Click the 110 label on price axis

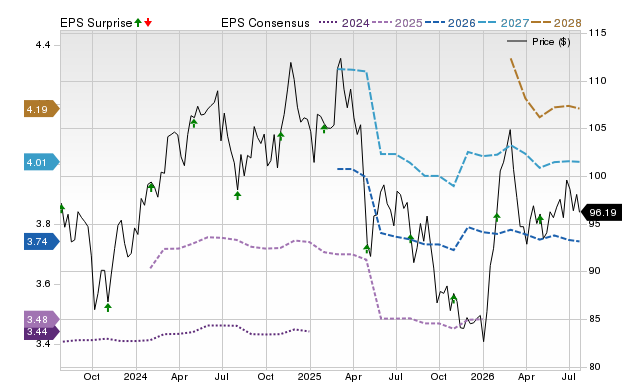597,80
